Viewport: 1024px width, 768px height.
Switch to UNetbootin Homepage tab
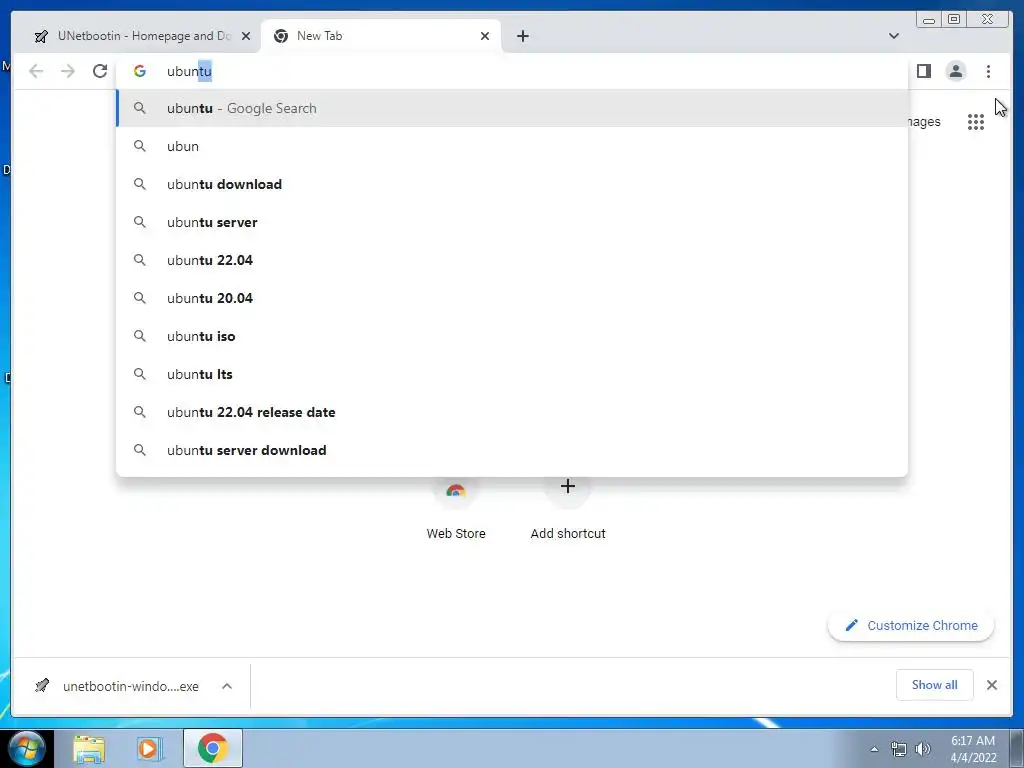(x=136, y=36)
